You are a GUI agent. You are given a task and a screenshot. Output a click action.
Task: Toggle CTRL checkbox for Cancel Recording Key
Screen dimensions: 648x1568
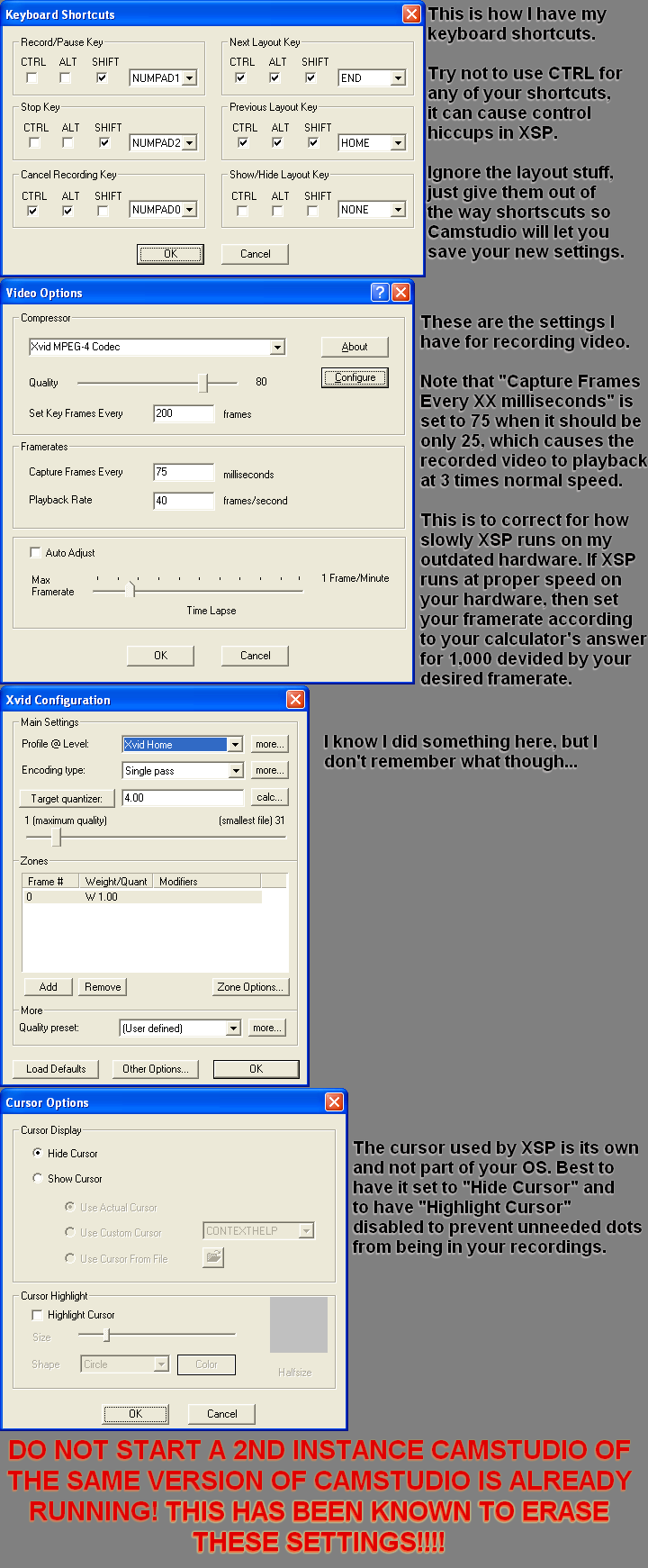click(x=32, y=211)
